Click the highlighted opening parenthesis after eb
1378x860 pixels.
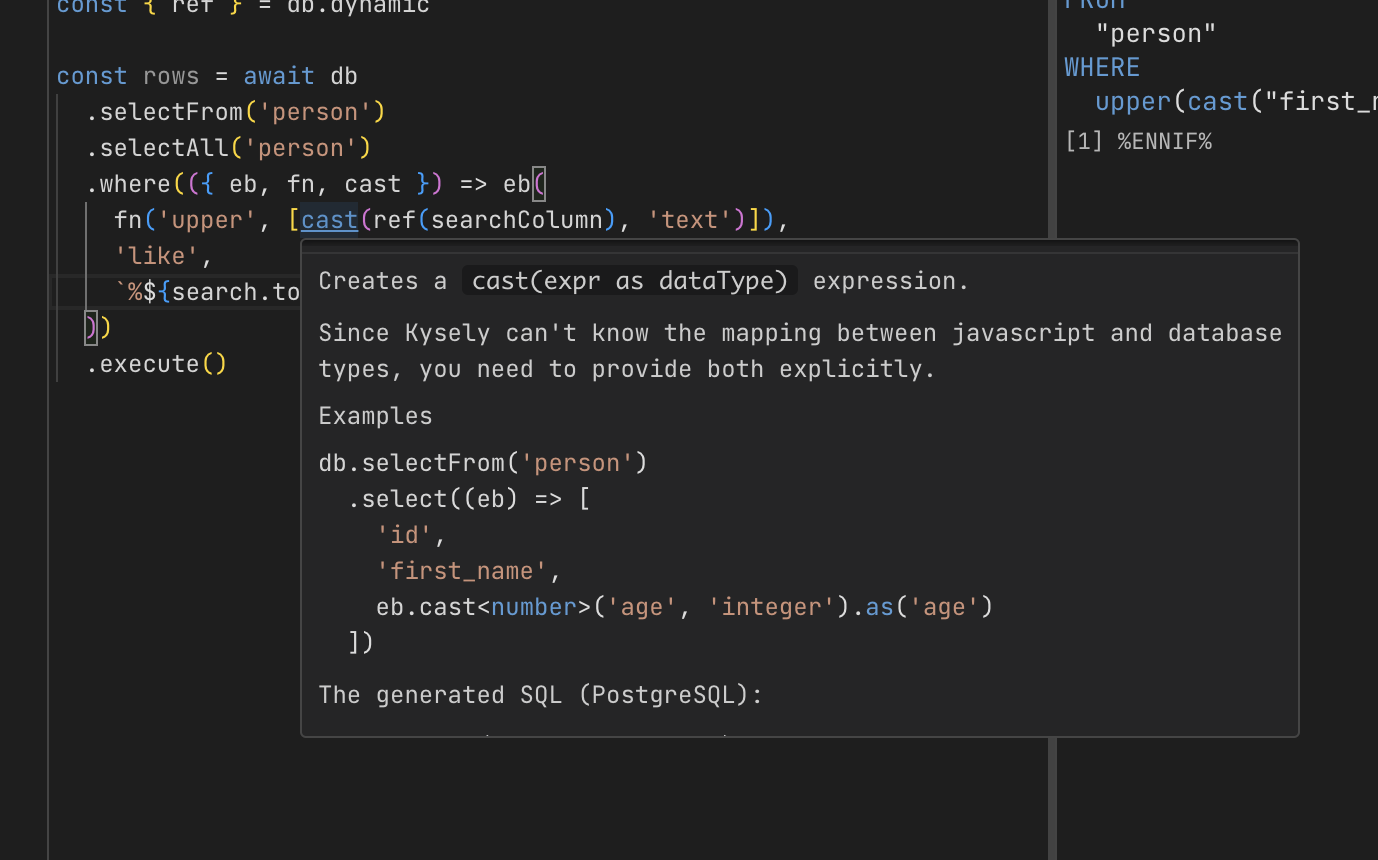coord(539,184)
